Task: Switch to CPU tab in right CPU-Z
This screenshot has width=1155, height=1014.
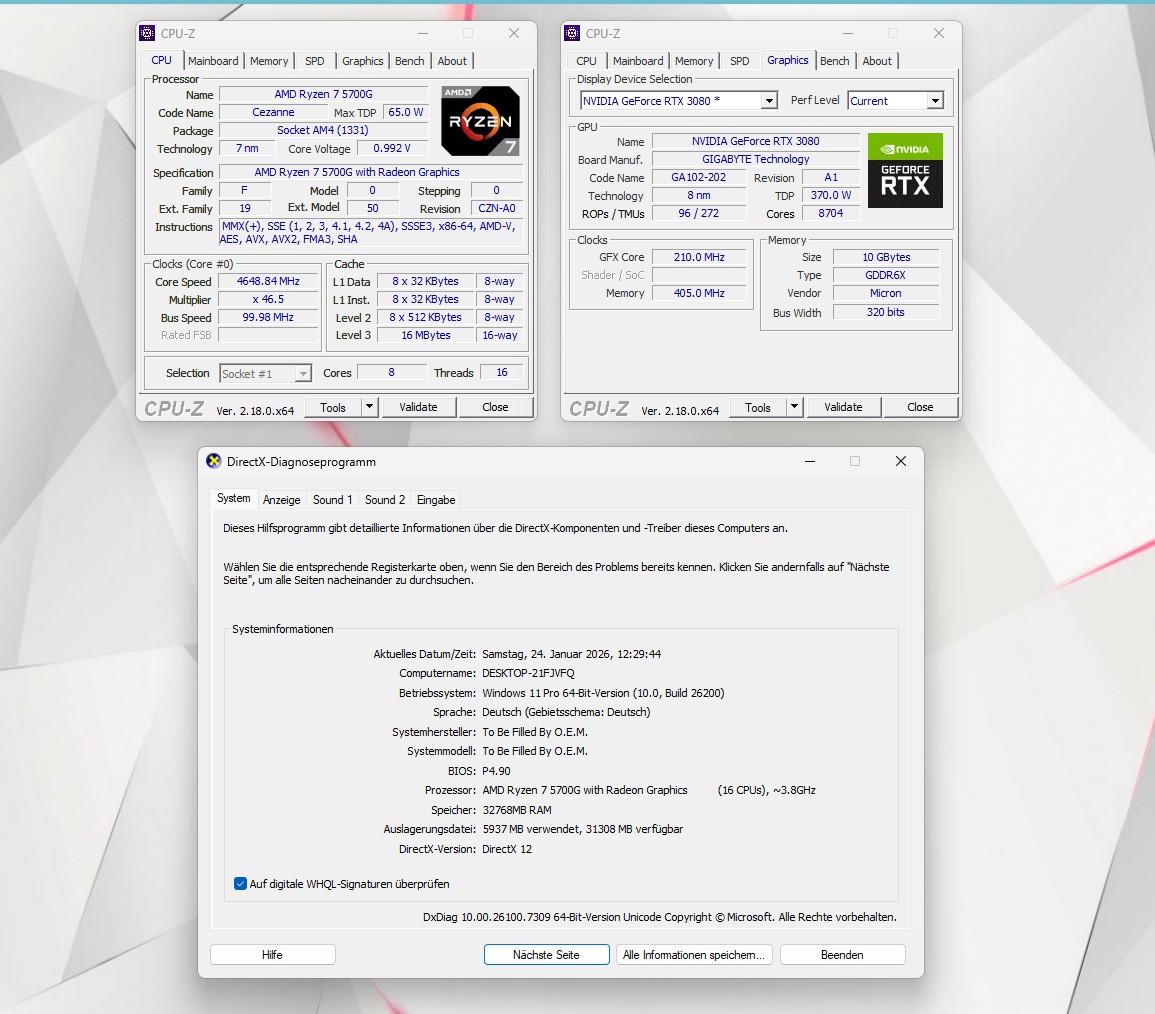Action: click(586, 61)
